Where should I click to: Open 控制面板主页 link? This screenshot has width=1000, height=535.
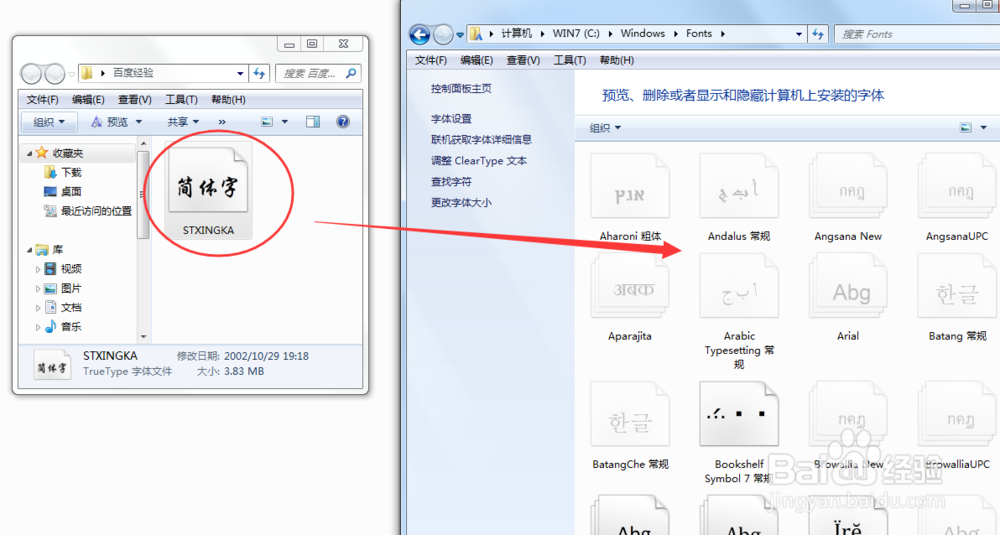(x=461, y=89)
